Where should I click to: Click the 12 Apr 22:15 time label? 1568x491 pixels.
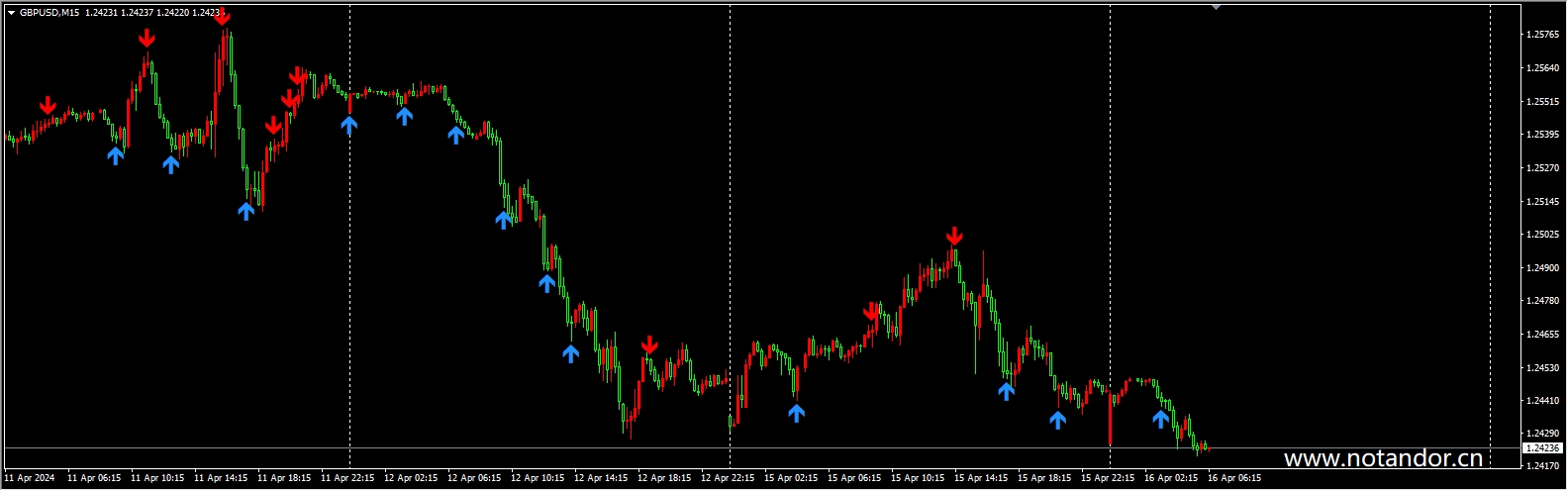pyautogui.click(x=728, y=478)
